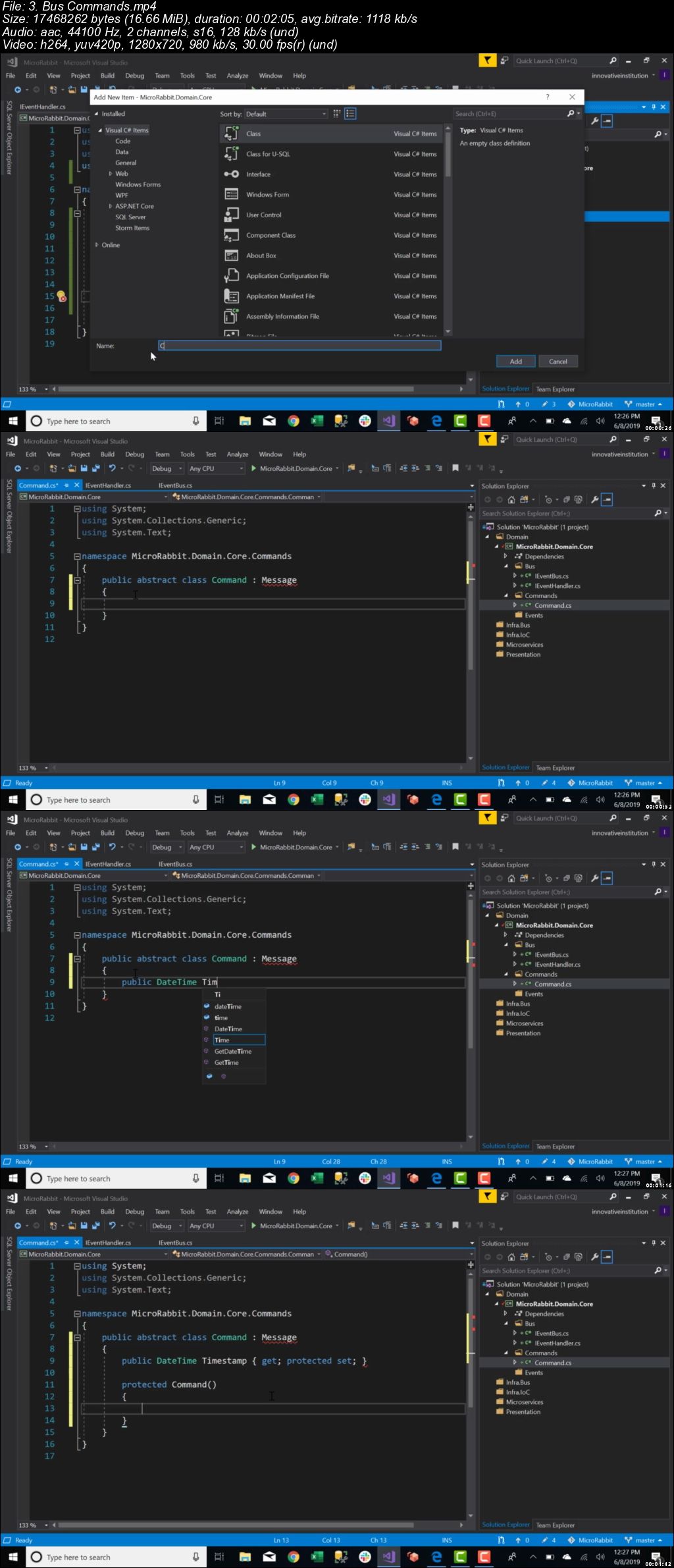The image size is (674, 1568).
Task: Click innovativeinstitution account in Timestamp property frame
Action: pyautogui.click(x=620, y=1212)
